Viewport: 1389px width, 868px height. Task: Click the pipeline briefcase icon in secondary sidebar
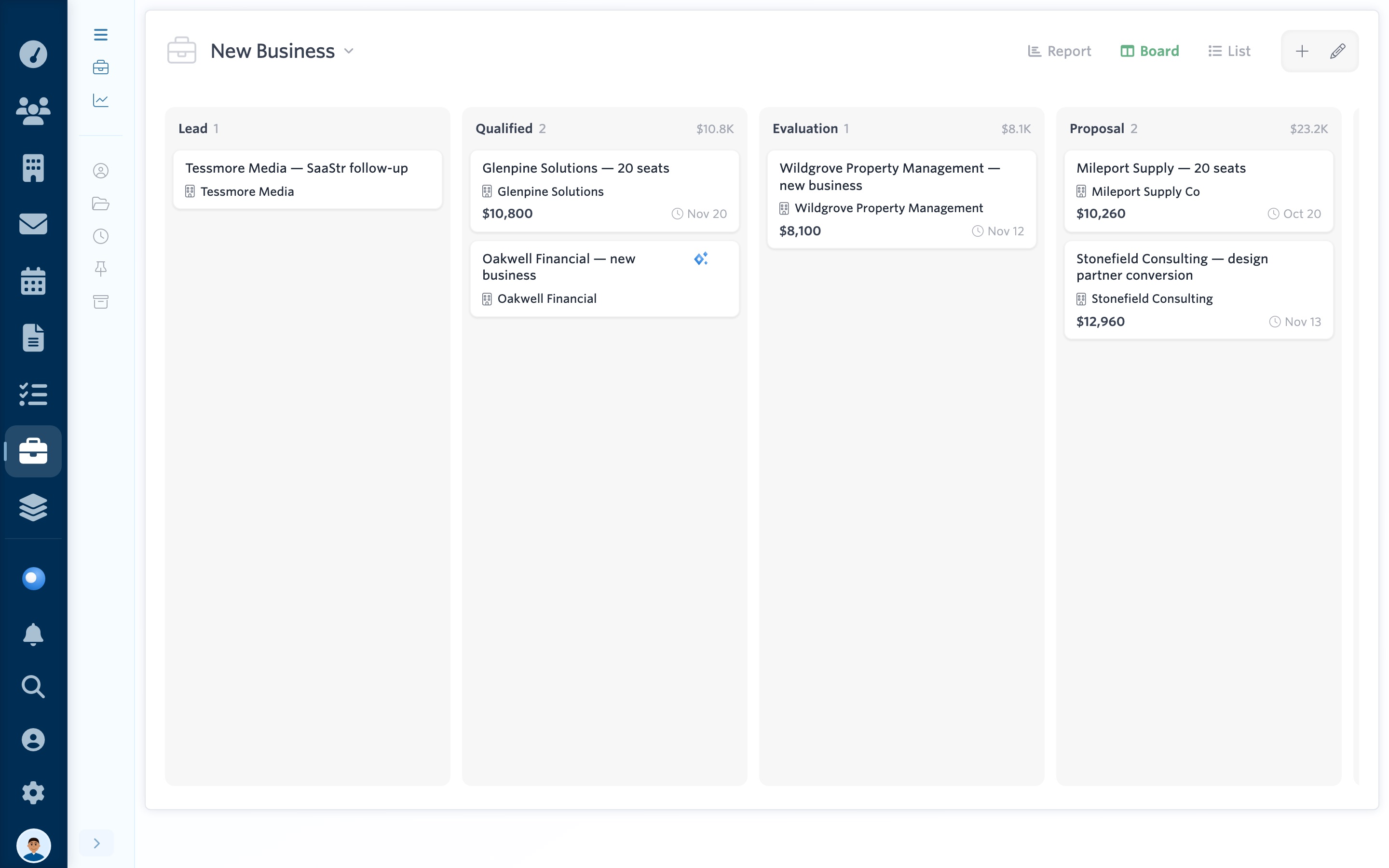[100, 67]
